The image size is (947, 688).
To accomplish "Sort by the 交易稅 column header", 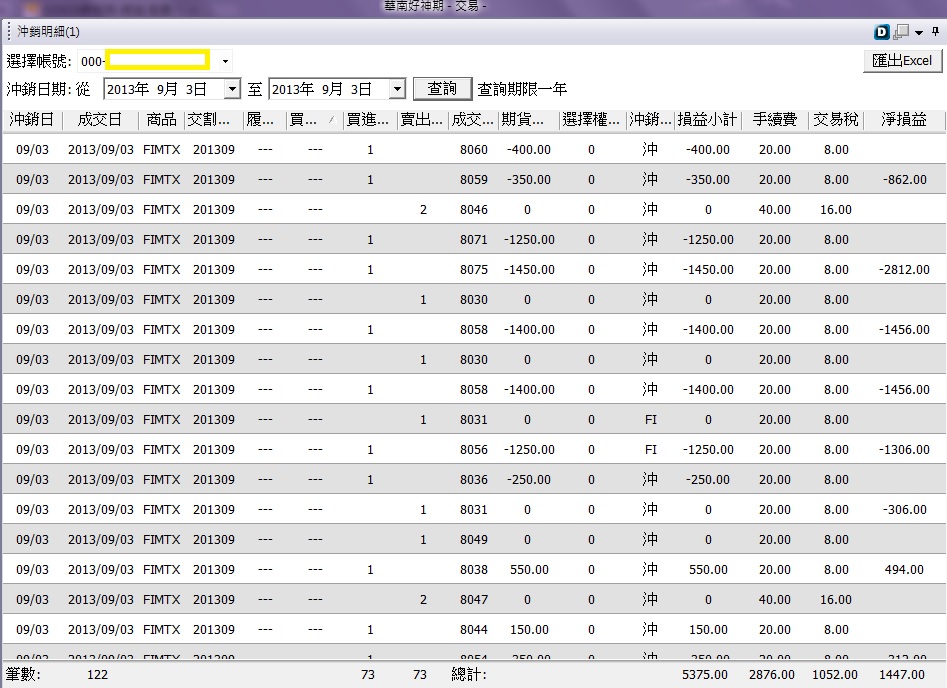I will (x=836, y=120).
